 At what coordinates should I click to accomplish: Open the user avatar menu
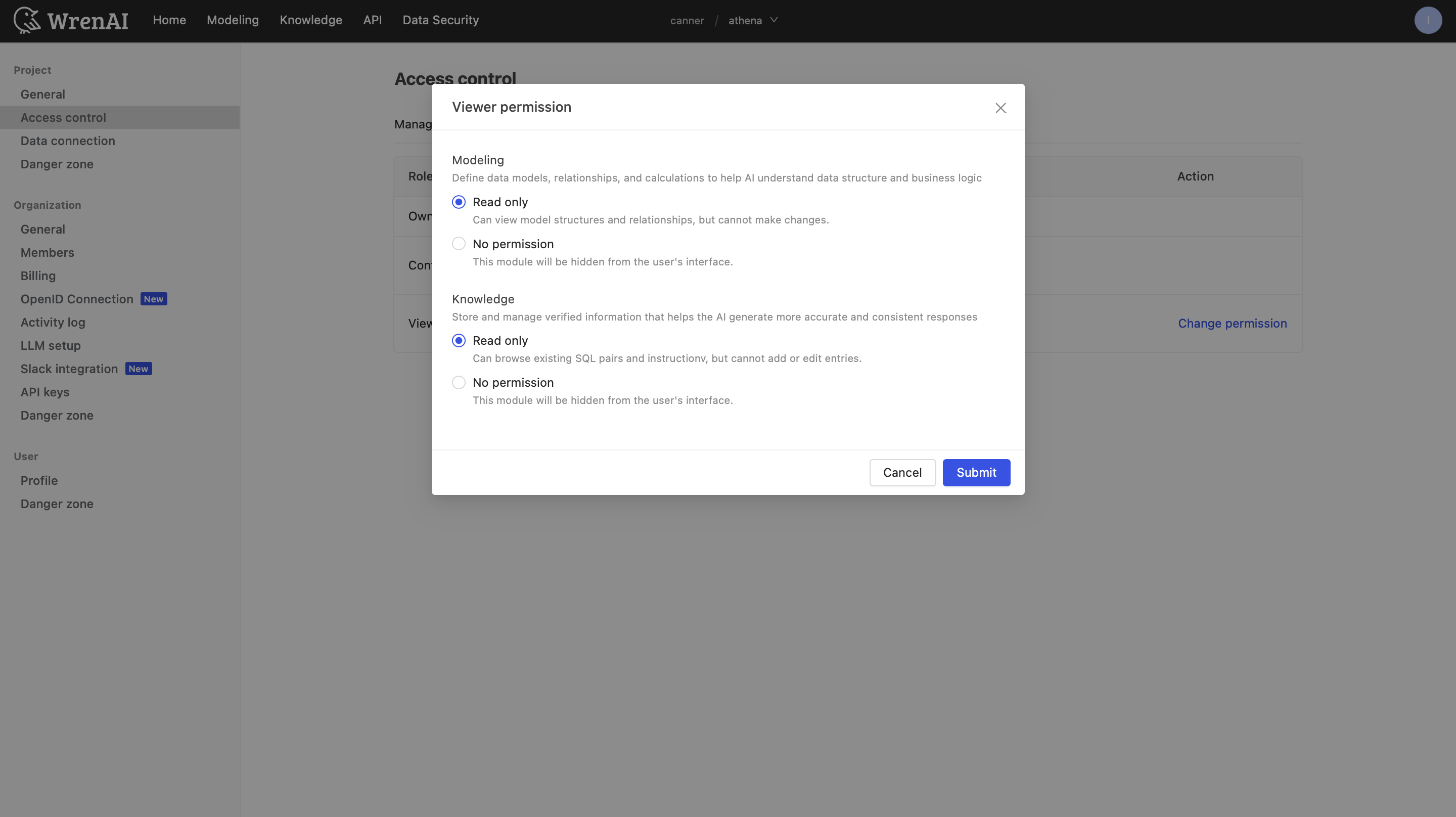[1428, 20]
